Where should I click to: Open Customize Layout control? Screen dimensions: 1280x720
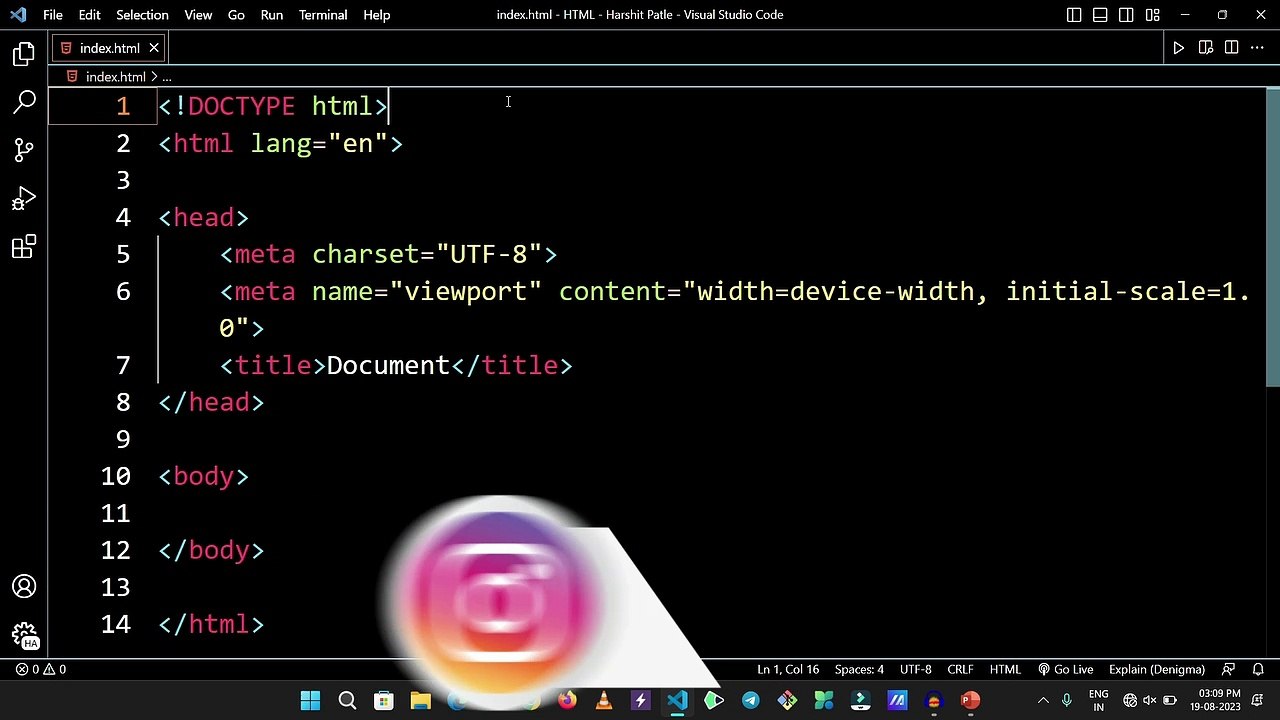point(1152,15)
